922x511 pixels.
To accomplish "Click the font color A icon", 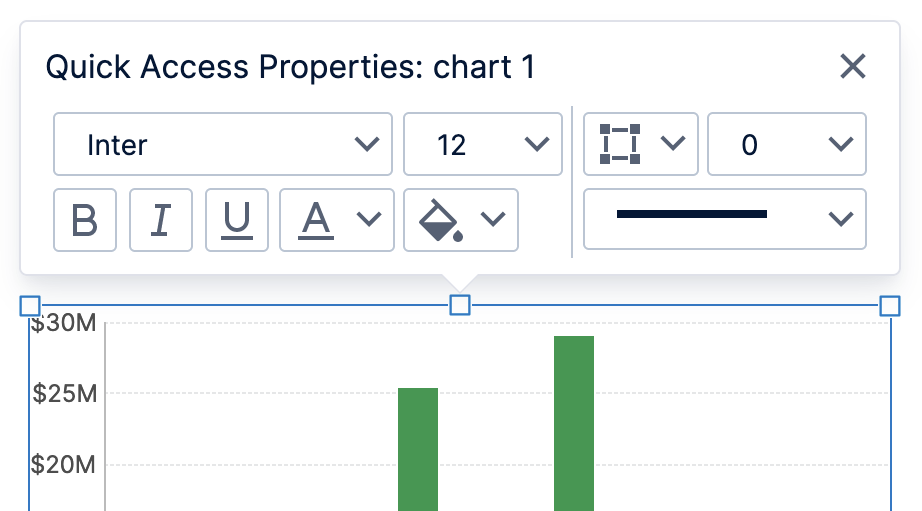I will pyautogui.click(x=316, y=220).
